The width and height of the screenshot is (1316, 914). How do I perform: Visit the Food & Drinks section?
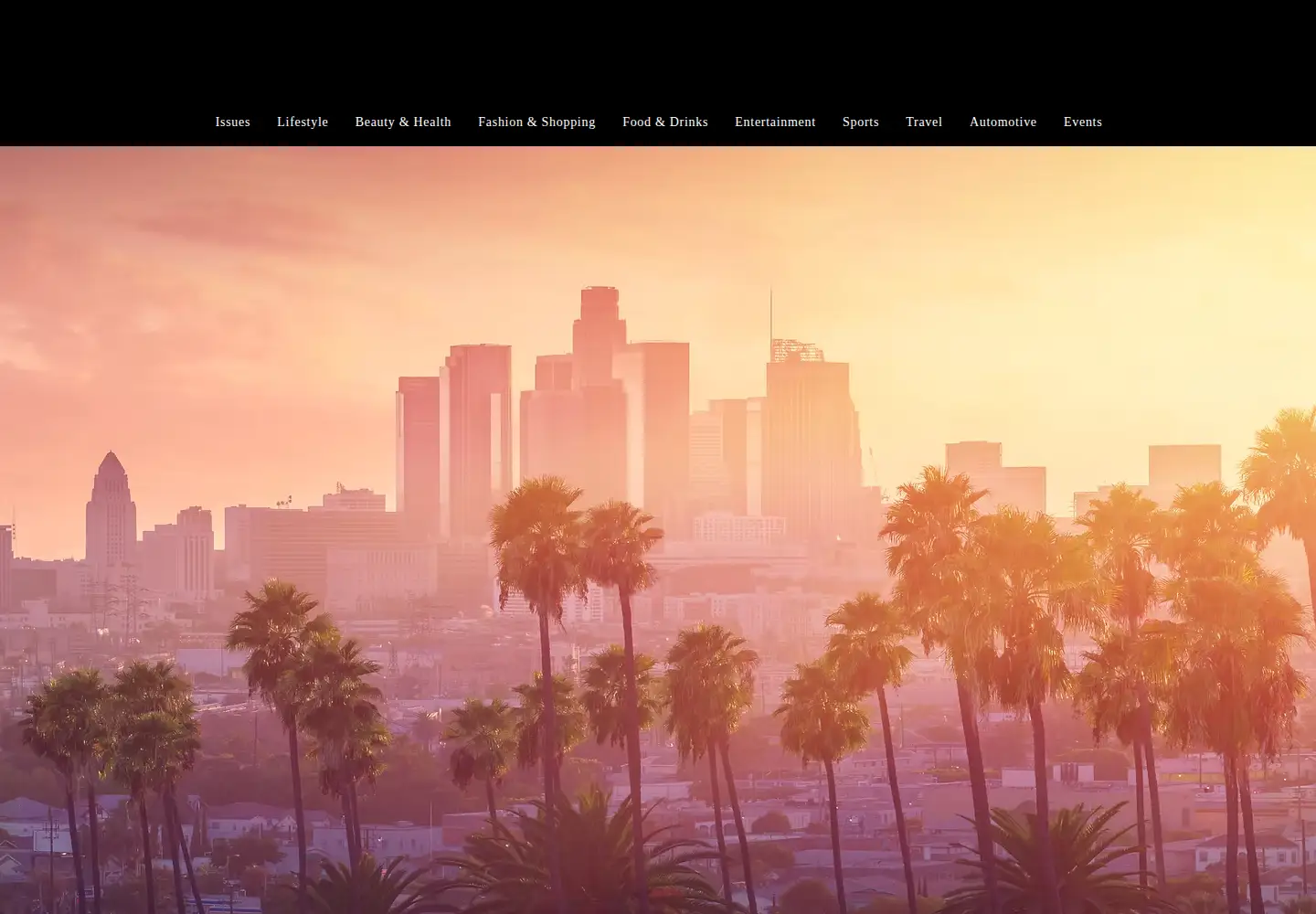pyautogui.click(x=665, y=122)
